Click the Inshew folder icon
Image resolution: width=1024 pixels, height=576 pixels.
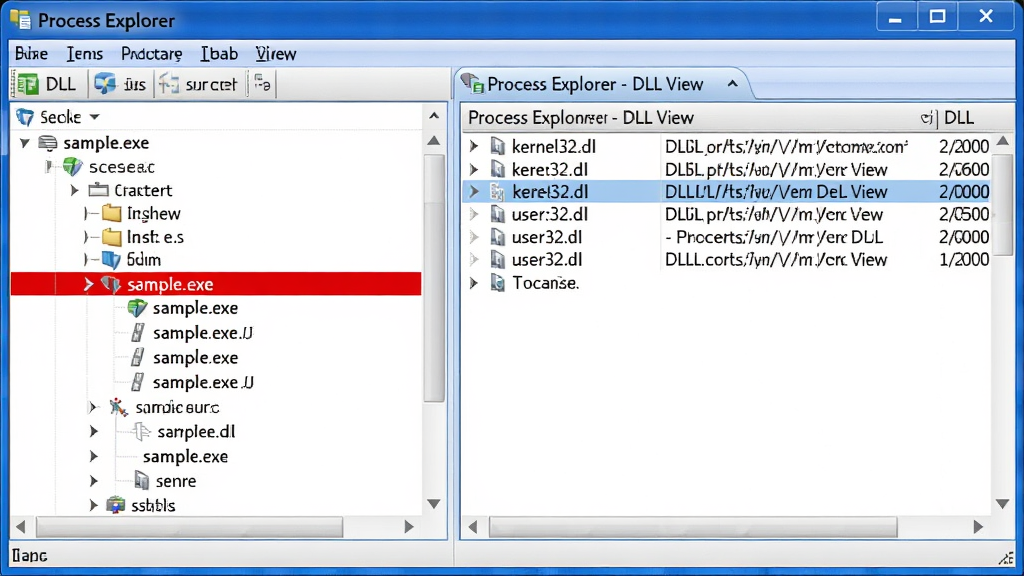pos(112,213)
